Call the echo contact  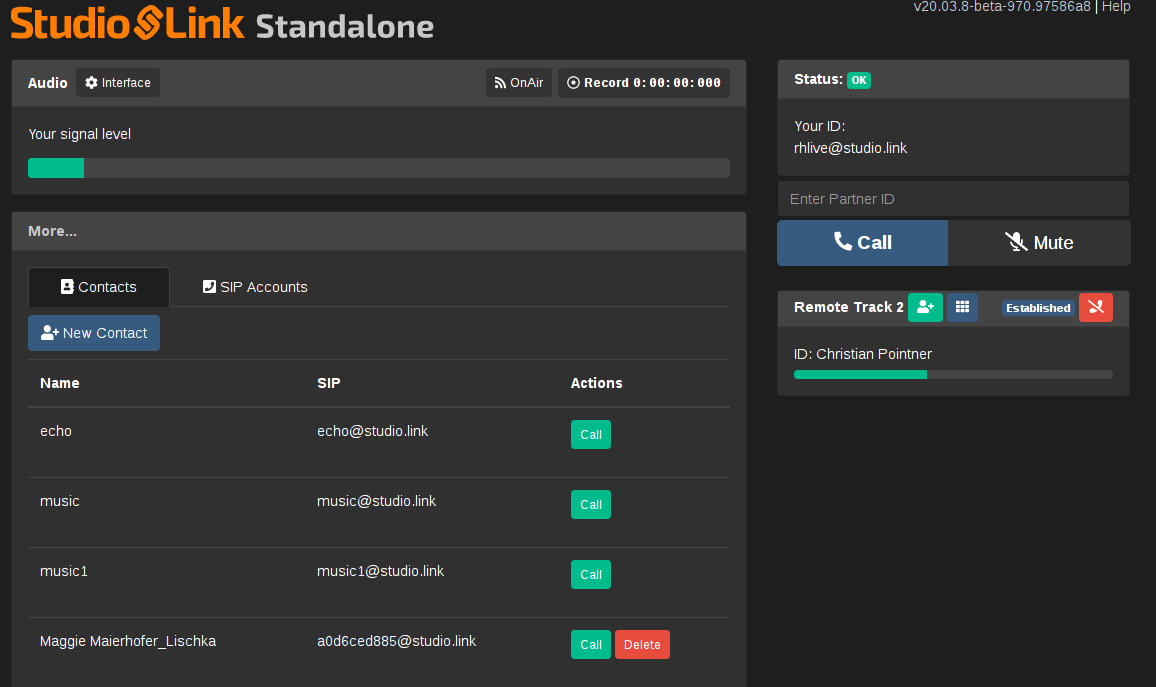(x=591, y=435)
